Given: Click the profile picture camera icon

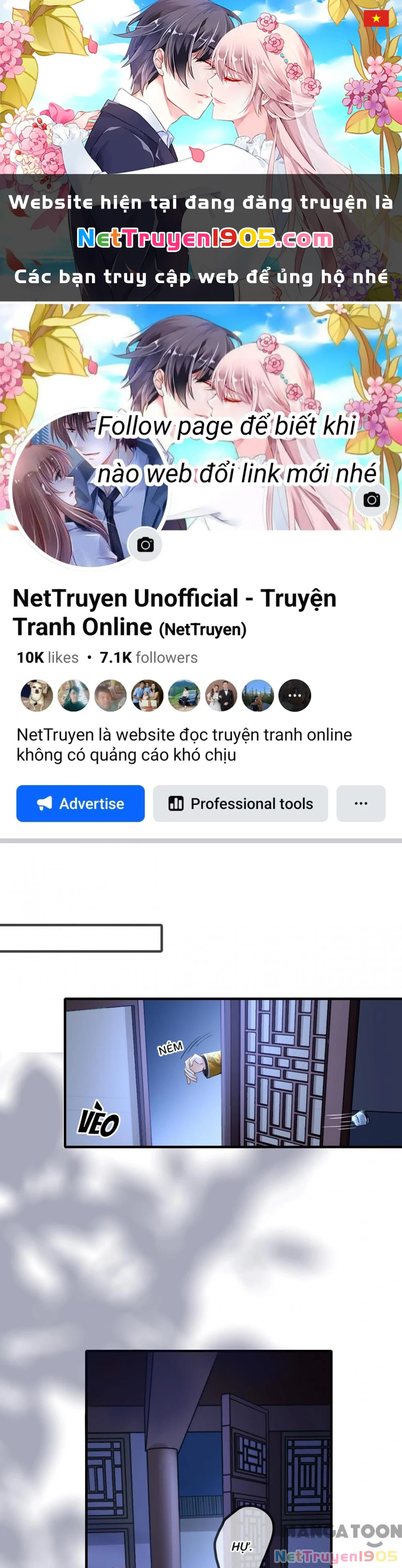Looking at the screenshot, I should pyautogui.click(x=145, y=545).
